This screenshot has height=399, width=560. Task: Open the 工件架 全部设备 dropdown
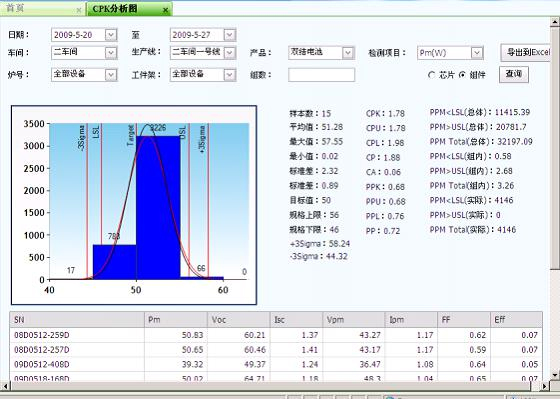click(230, 75)
